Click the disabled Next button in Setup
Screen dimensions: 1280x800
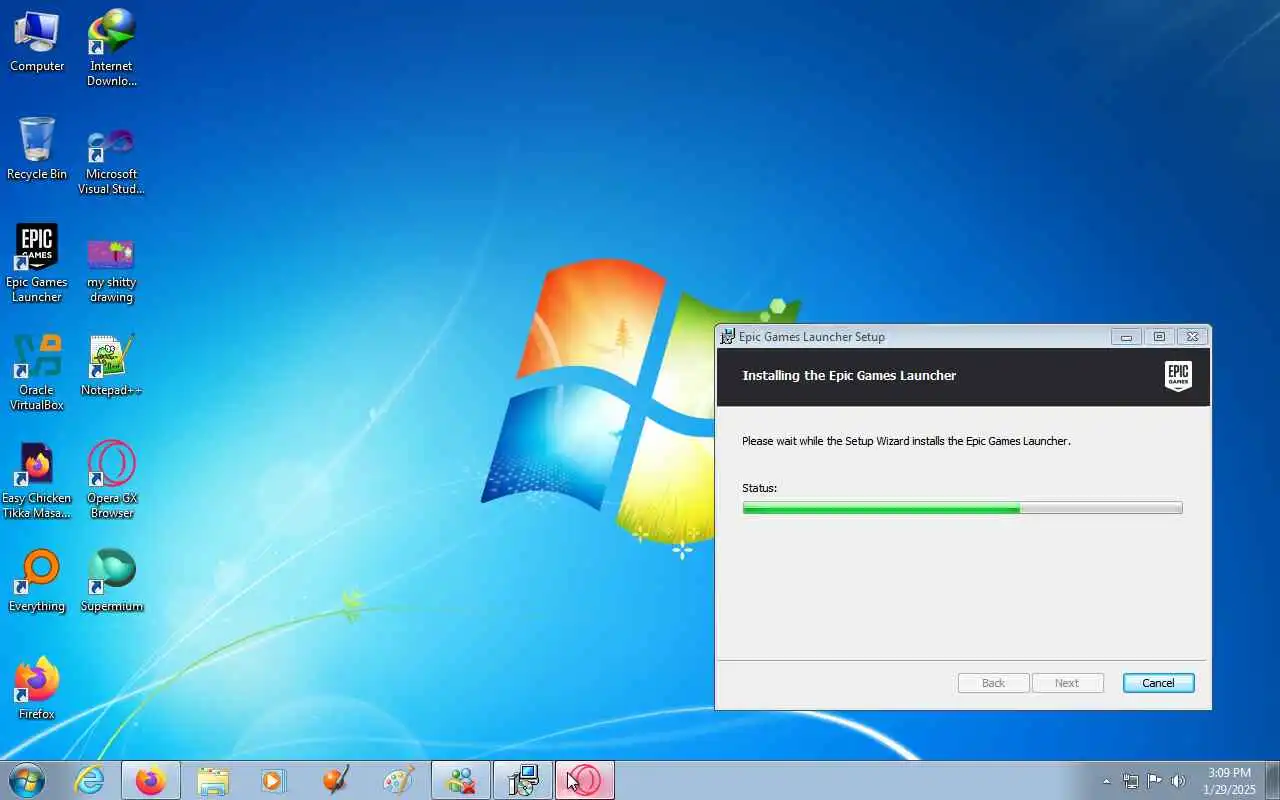tap(1067, 683)
